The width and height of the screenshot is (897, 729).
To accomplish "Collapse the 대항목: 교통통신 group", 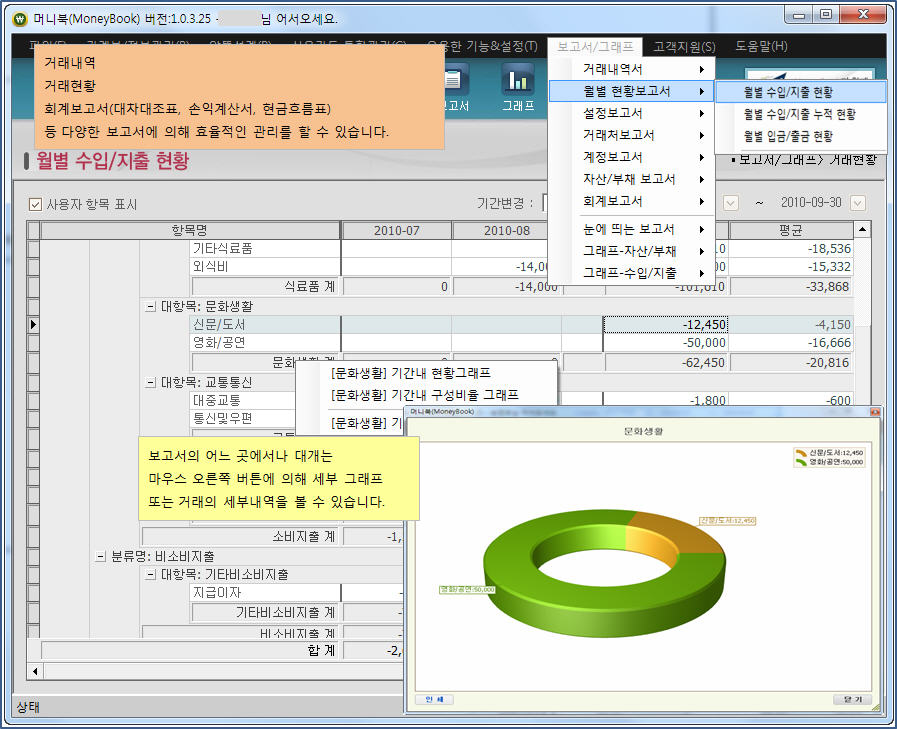I will [151, 382].
